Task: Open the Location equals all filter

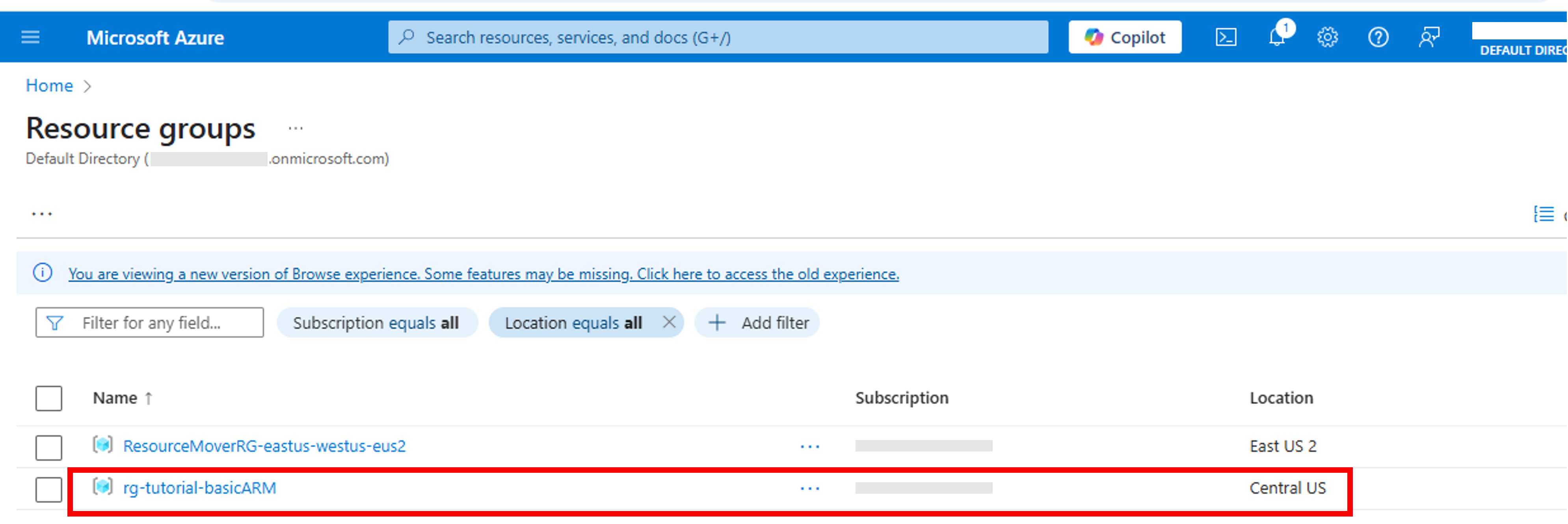Action: pos(573,323)
